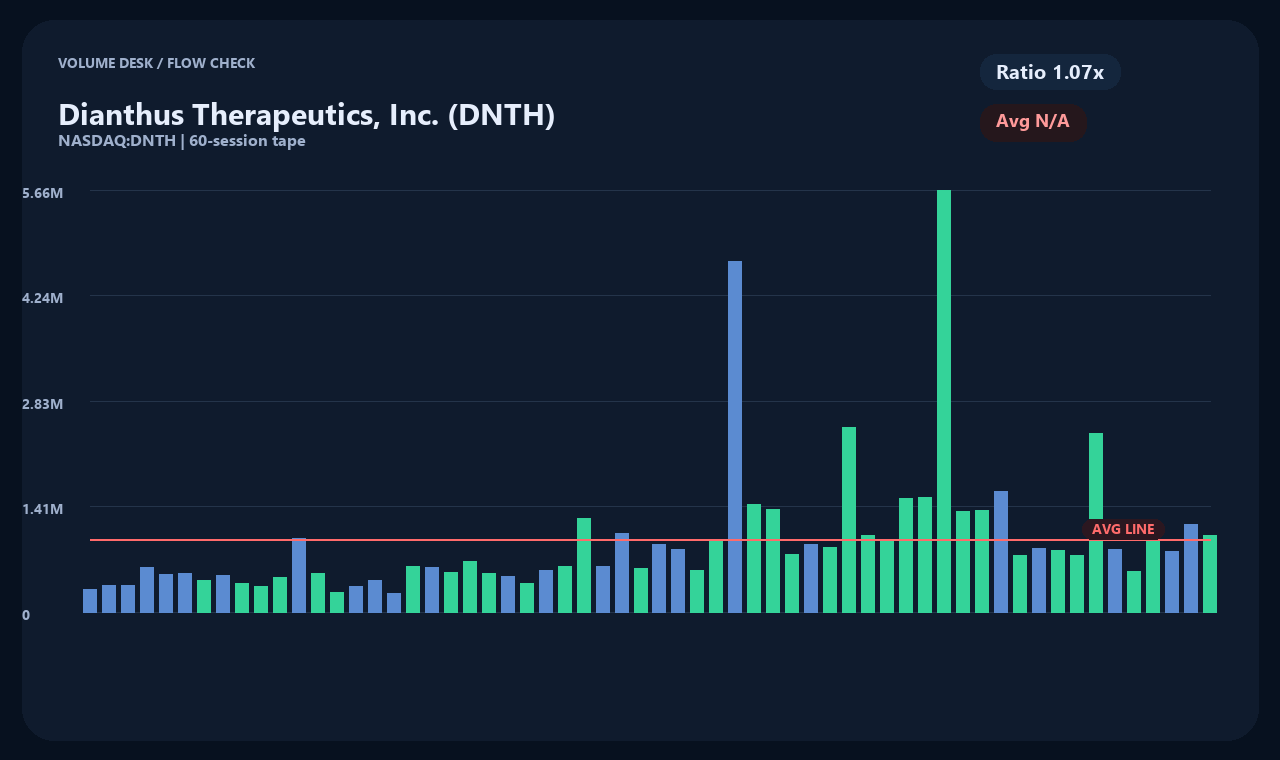Click the 1.41M axis label

pos(43,508)
